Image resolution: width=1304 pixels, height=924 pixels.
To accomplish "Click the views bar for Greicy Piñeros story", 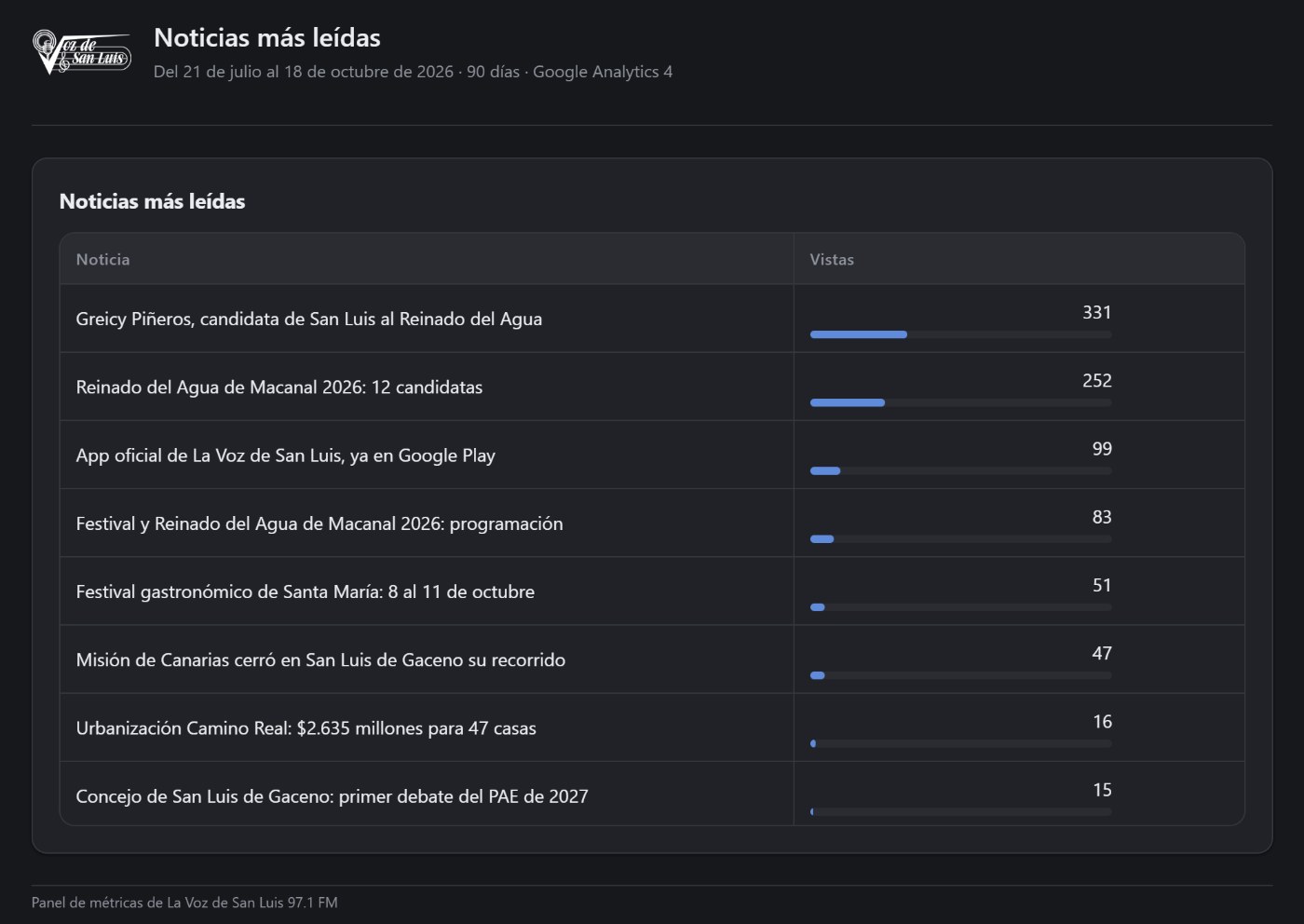I will pyautogui.click(x=961, y=334).
